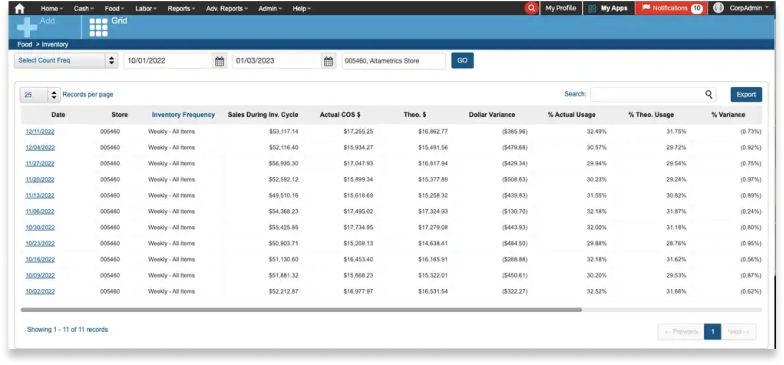Image resolution: width=784 pixels, height=365 pixels.
Task: Sort by the % Variance header
Action: [728, 114]
